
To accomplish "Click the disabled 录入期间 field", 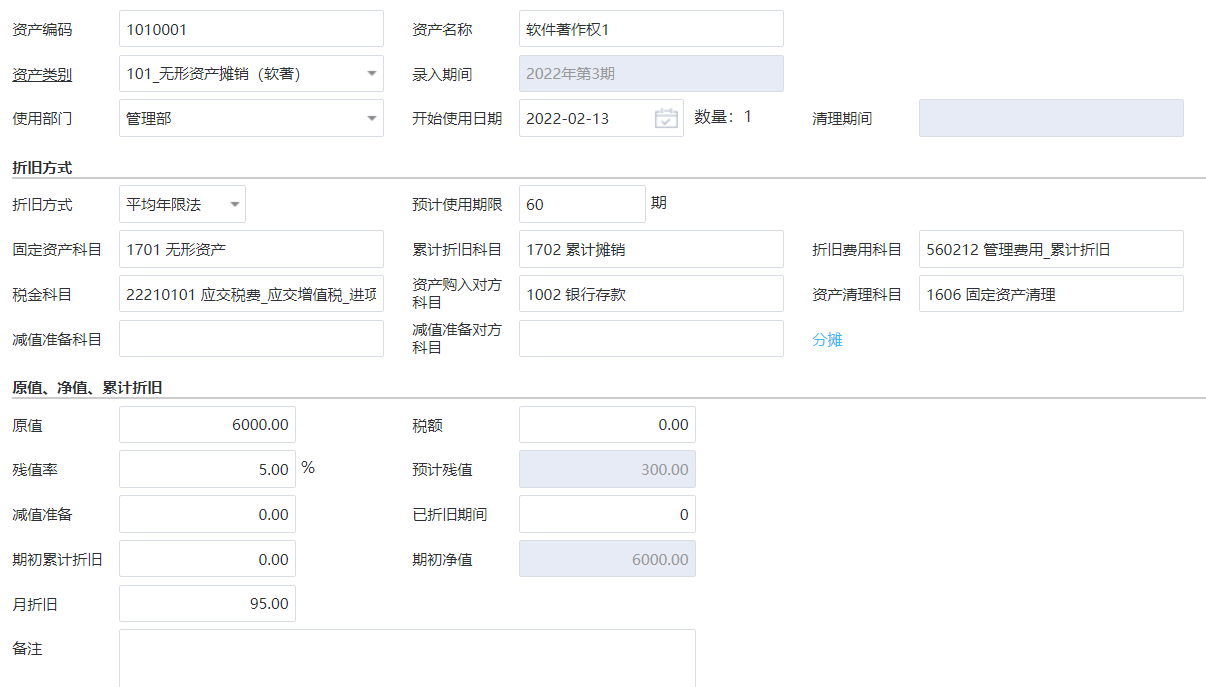I will point(651,74).
